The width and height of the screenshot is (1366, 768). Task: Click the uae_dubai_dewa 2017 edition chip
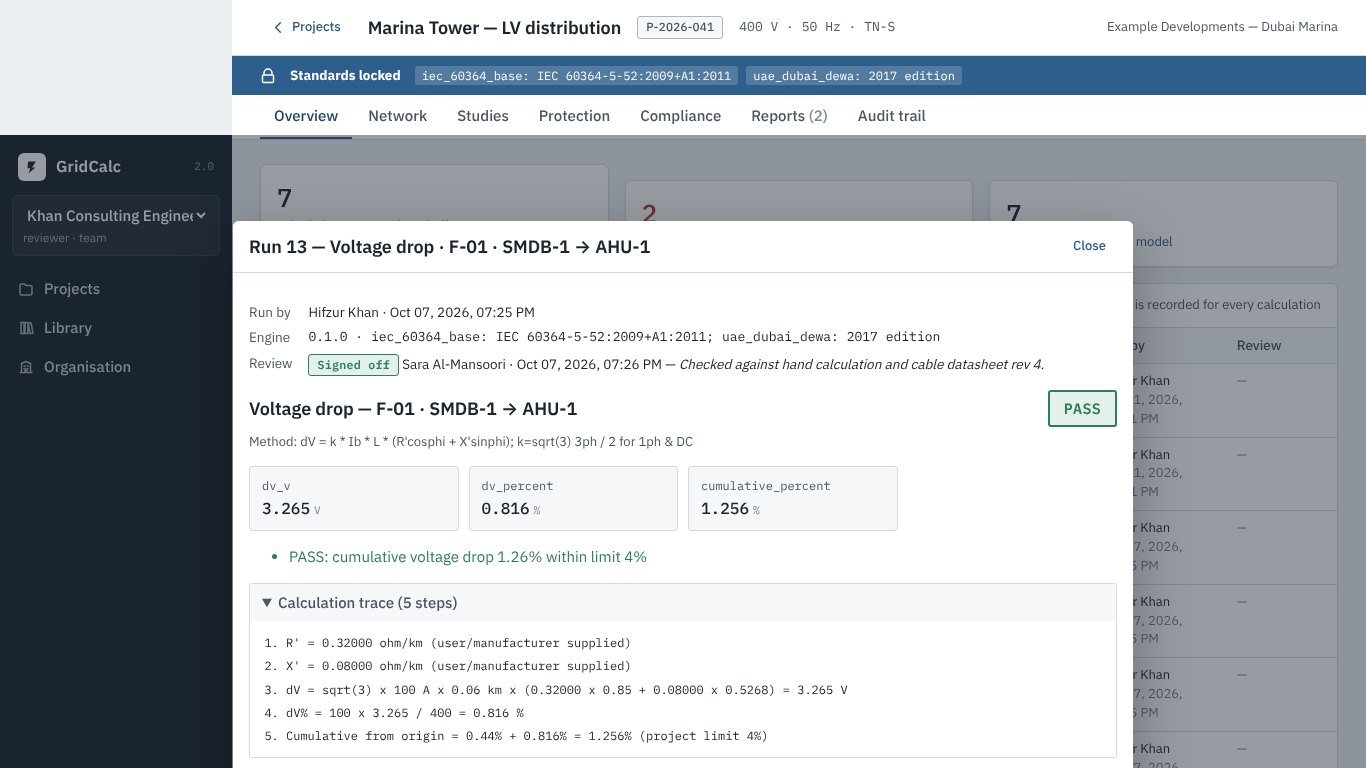[x=854, y=76]
